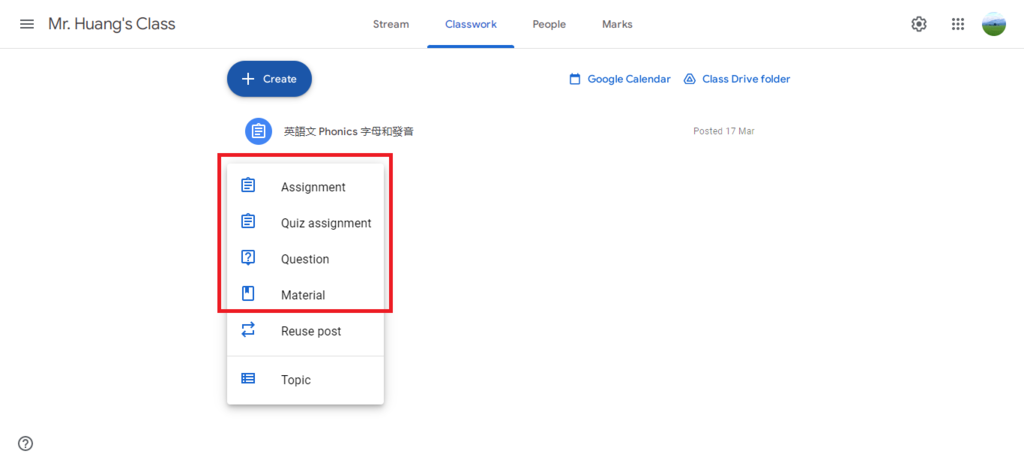Switch to the Stream tab
The image size is (1024, 469).
[391, 24]
